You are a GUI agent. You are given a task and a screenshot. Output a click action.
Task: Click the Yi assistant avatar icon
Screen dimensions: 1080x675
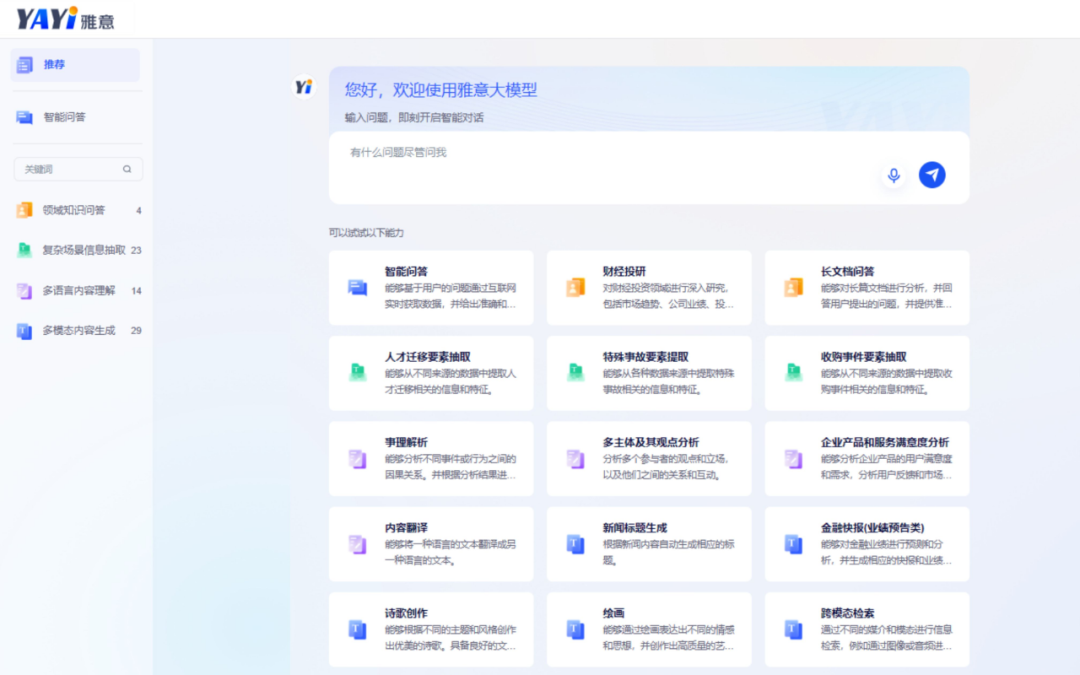point(304,87)
